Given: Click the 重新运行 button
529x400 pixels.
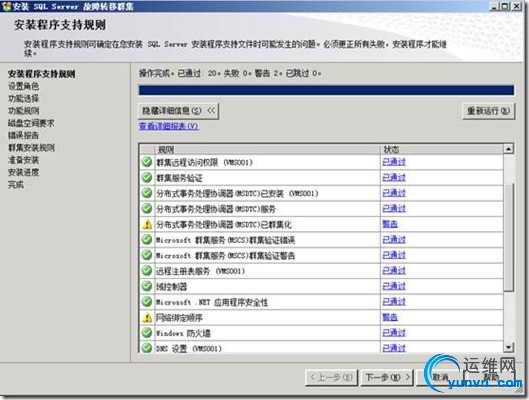Looking at the screenshot, I should point(488,111).
